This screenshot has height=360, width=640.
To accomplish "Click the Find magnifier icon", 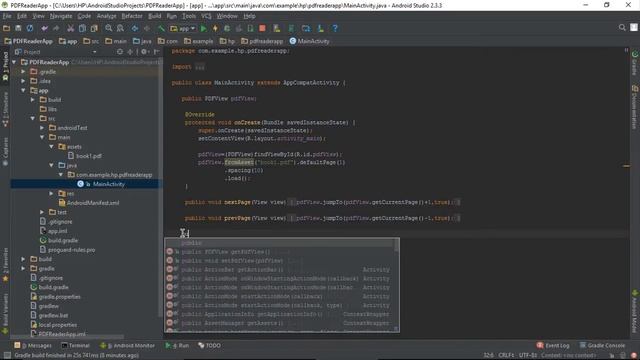I will pyautogui.click(x=109, y=28).
